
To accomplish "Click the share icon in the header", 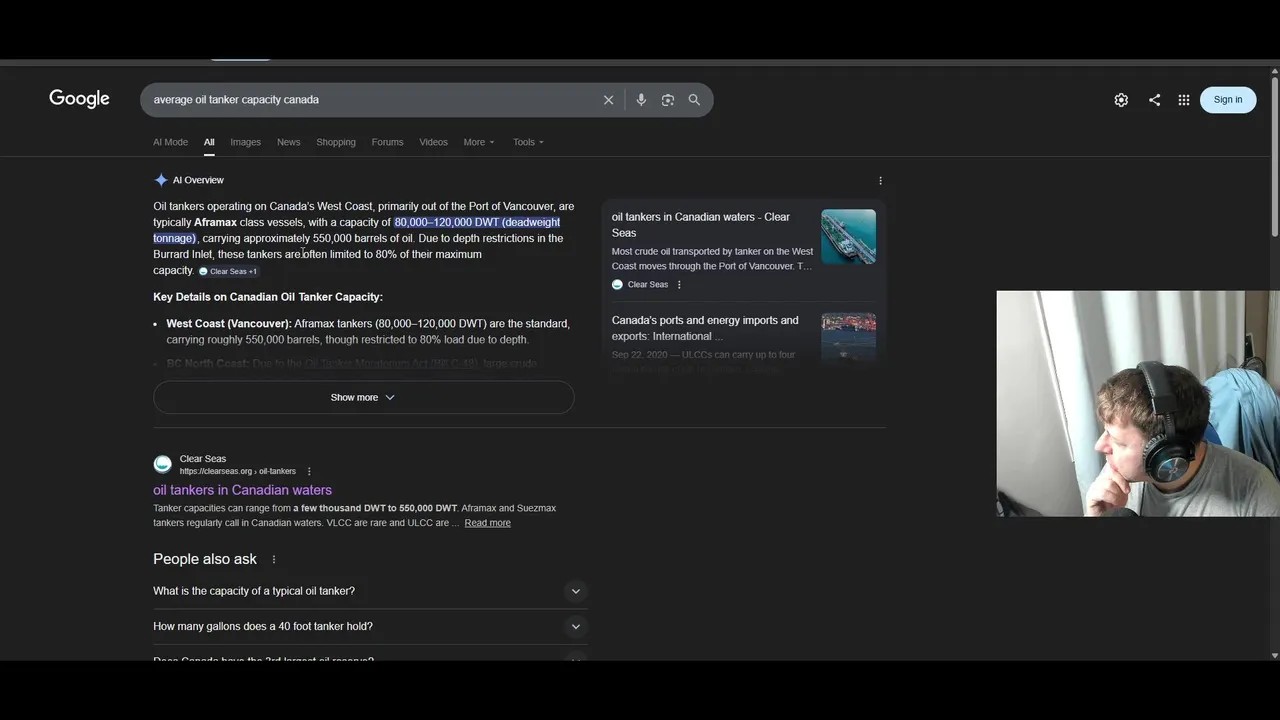I will pos(1154,100).
